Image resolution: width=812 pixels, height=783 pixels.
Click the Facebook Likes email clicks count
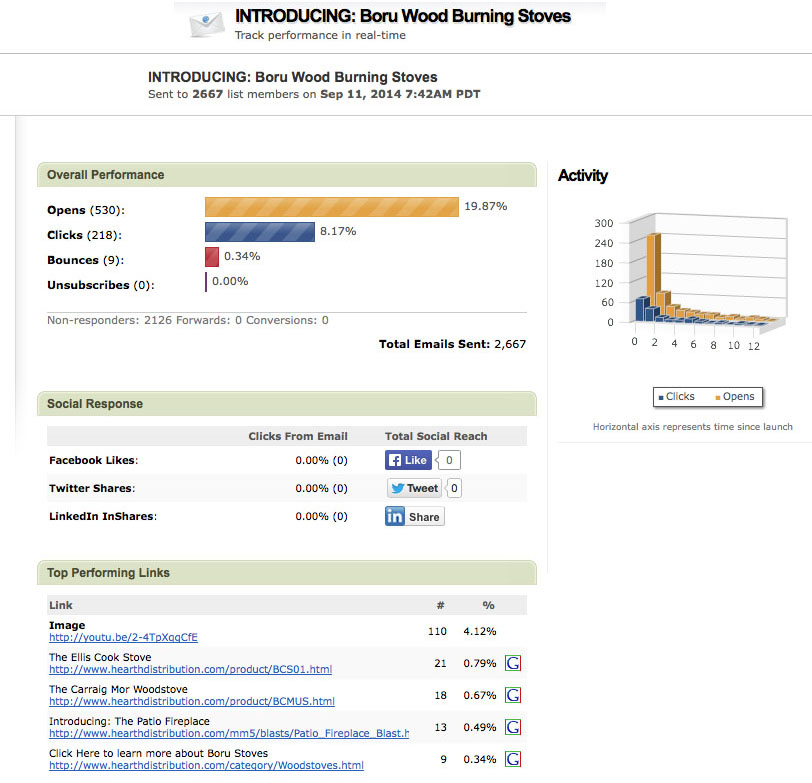[x=340, y=460]
